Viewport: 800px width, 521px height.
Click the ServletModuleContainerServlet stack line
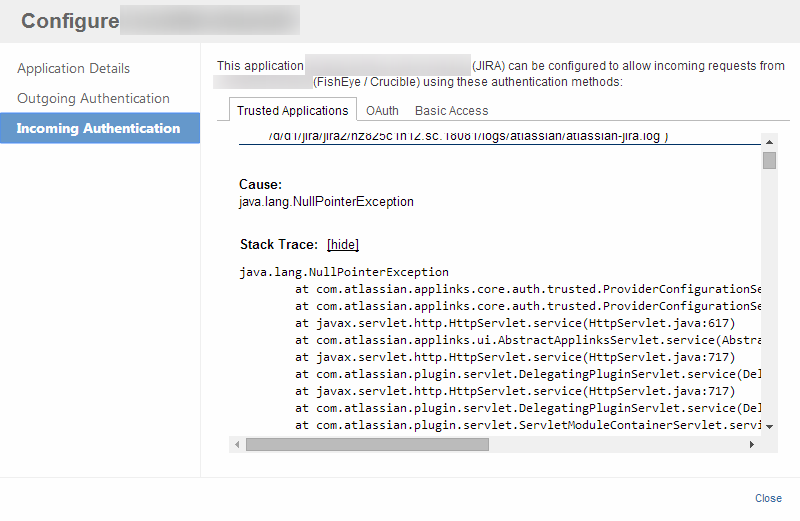click(528, 425)
